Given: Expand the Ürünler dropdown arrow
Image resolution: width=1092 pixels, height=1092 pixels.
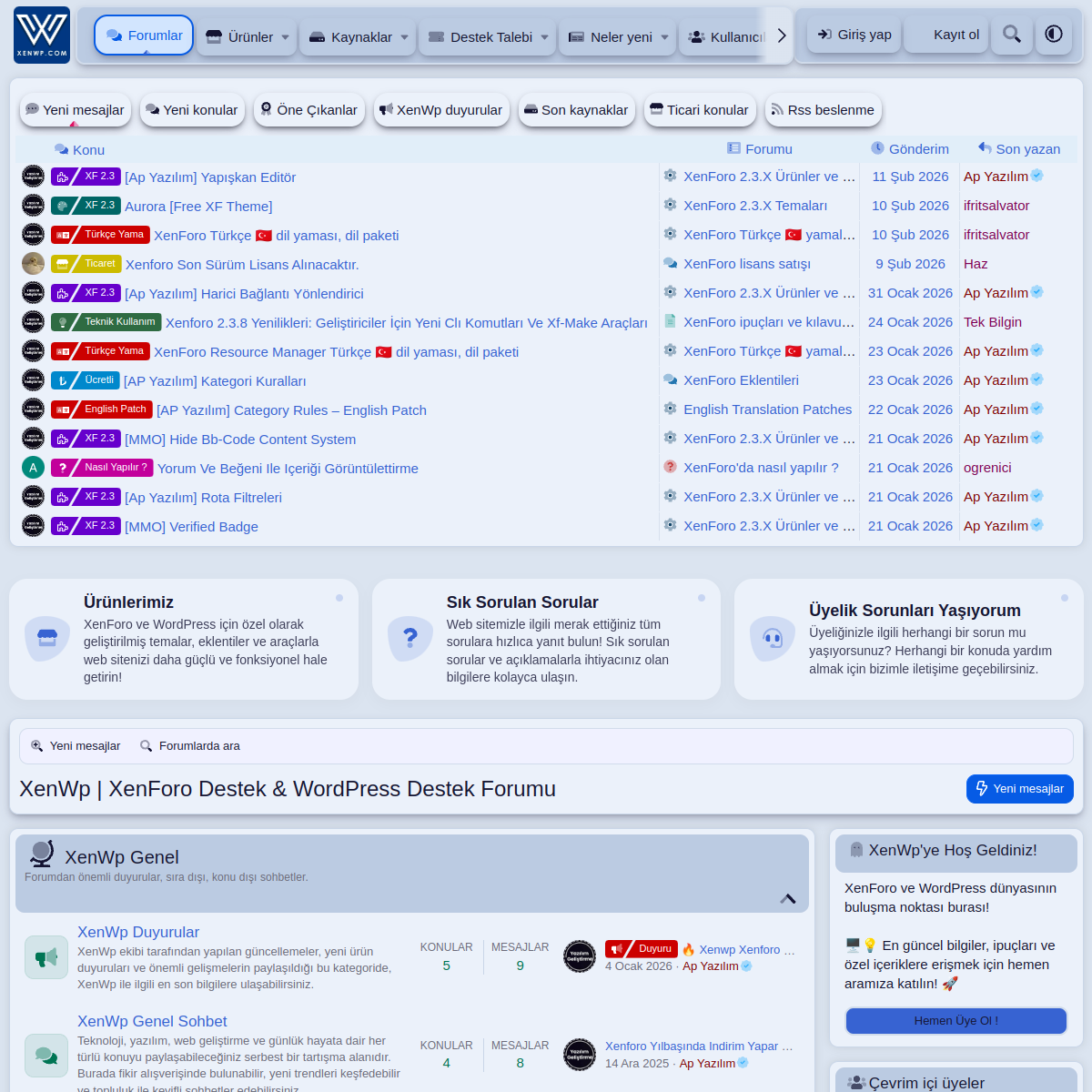Looking at the screenshot, I should click(285, 37).
